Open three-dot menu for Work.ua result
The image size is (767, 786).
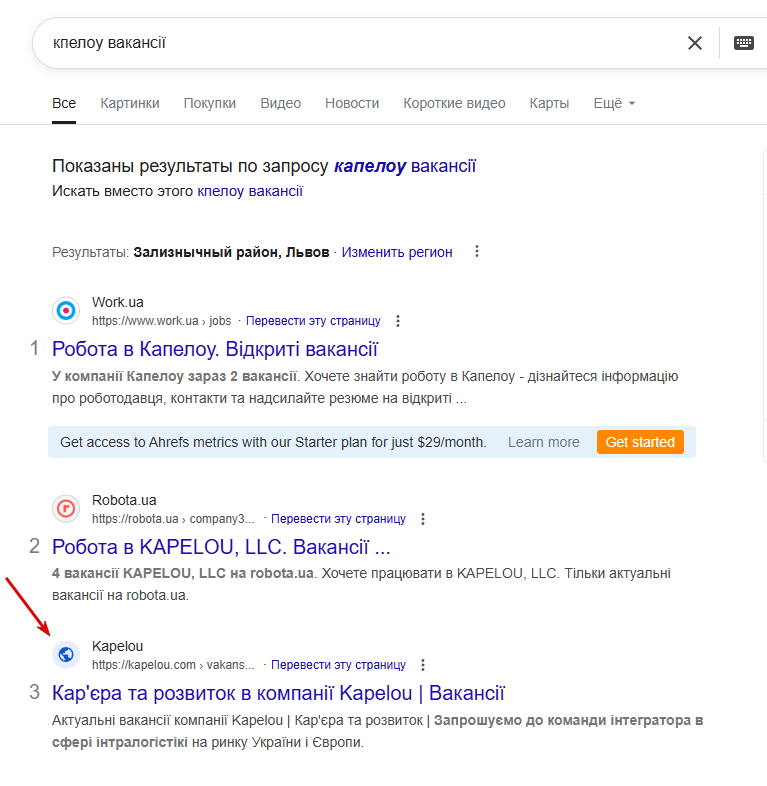398,321
